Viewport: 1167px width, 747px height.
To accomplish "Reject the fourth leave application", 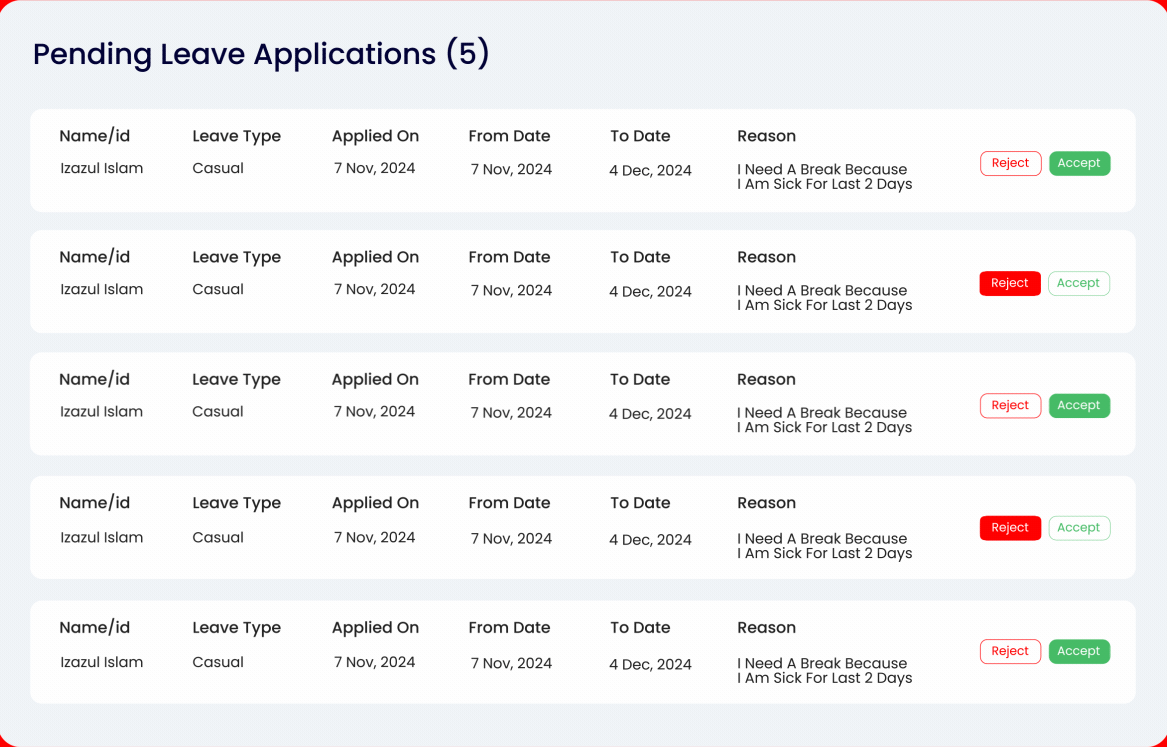I will [x=1010, y=528].
